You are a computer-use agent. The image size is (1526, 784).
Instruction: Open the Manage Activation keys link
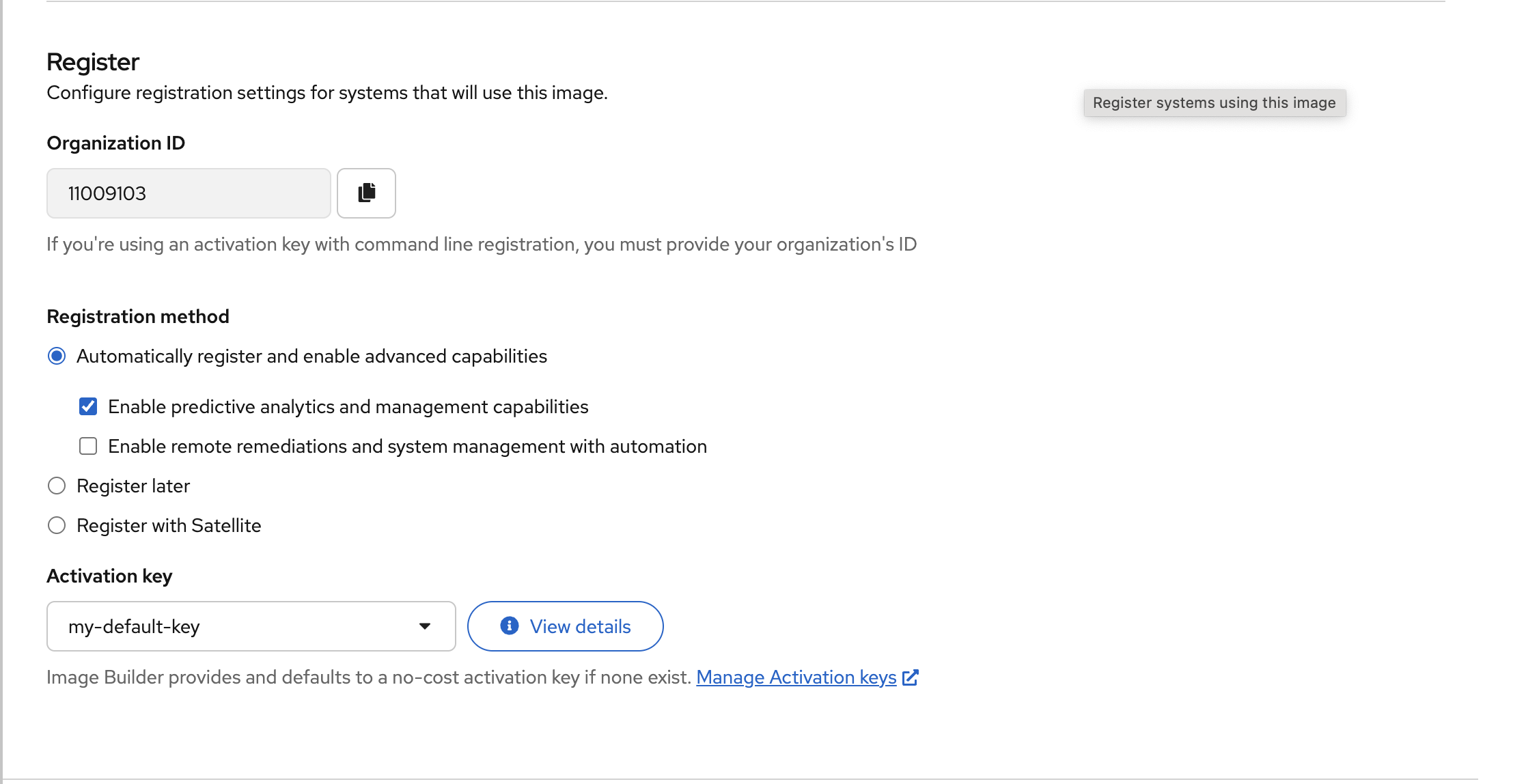796,677
